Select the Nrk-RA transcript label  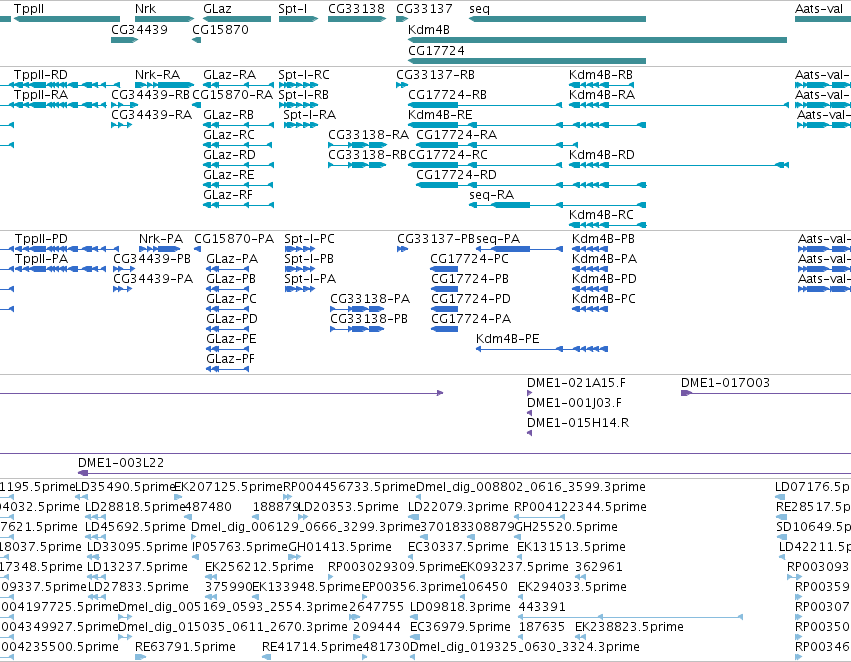click(x=157, y=74)
